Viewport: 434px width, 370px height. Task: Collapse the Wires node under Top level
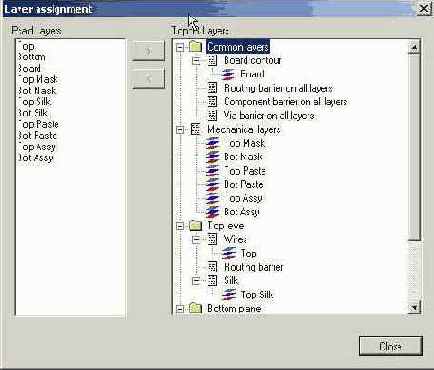click(196, 239)
